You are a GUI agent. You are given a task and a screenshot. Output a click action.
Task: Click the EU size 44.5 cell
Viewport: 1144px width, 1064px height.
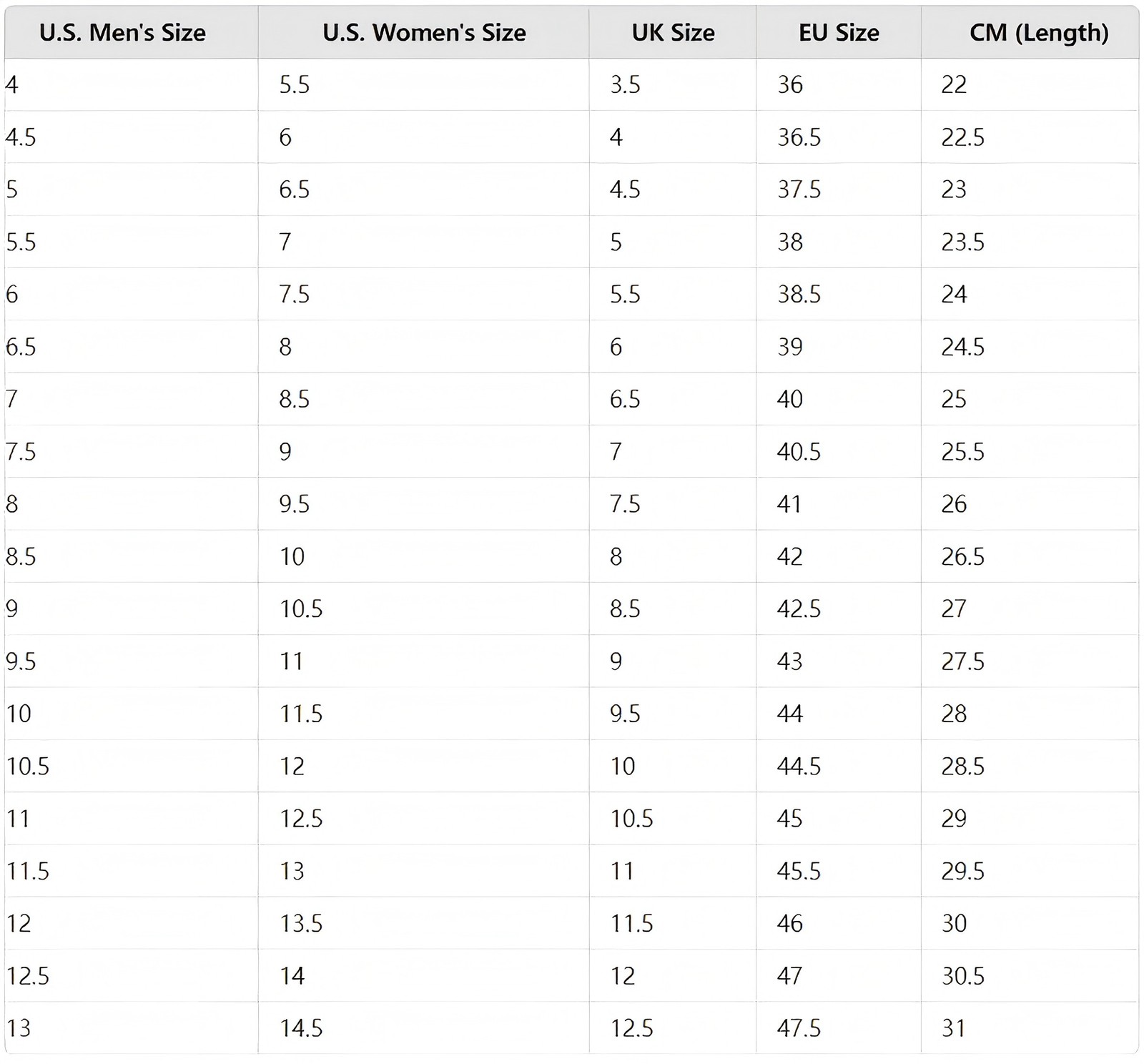tap(838, 766)
